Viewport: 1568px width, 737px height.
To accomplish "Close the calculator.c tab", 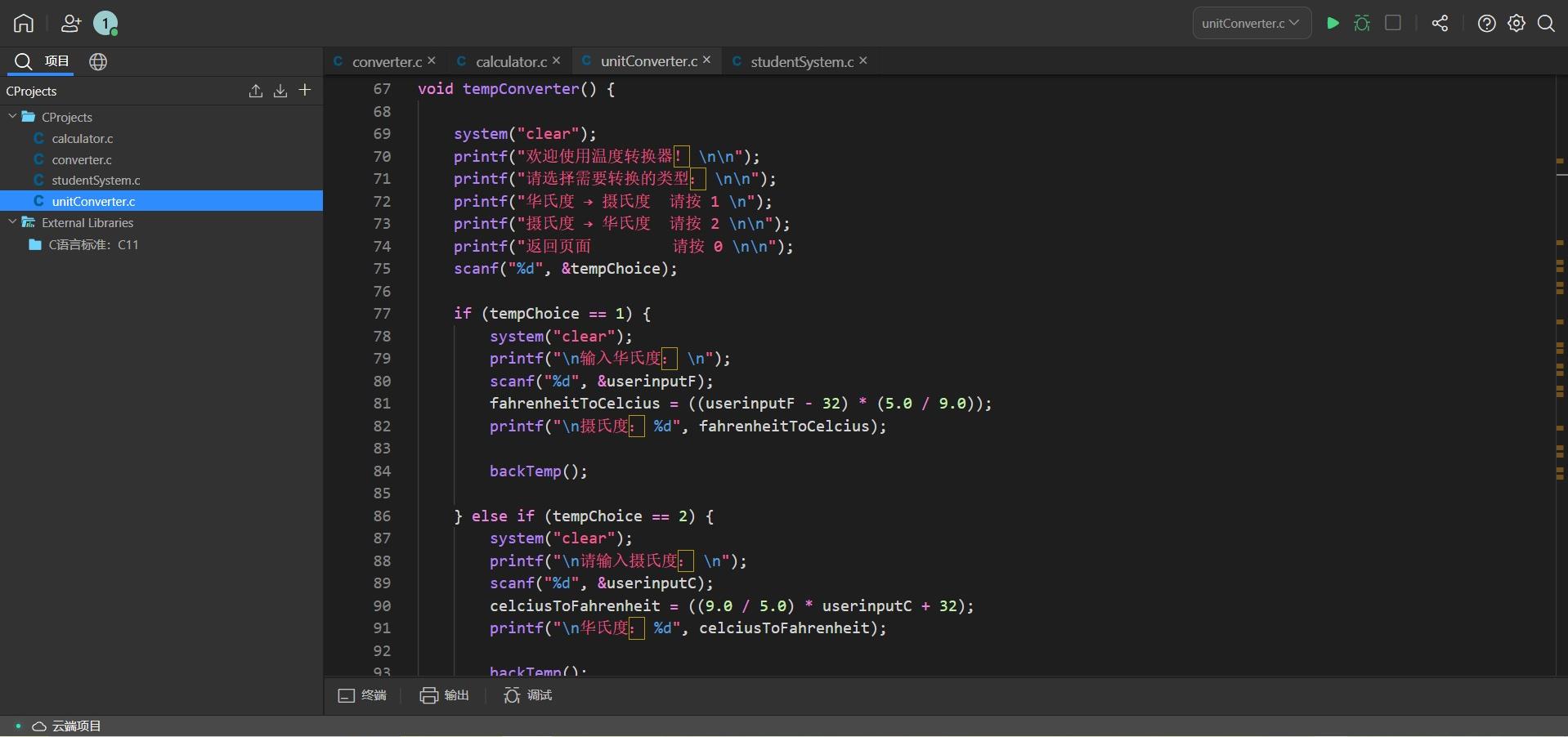I will coord(556,60).
